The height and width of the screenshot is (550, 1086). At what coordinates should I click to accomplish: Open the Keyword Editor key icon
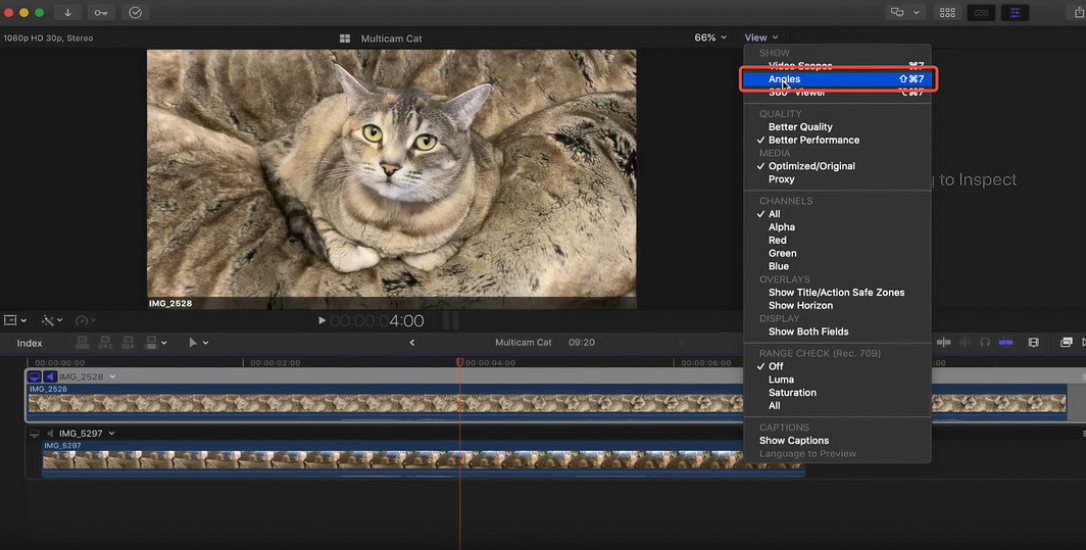coord(101,12)
